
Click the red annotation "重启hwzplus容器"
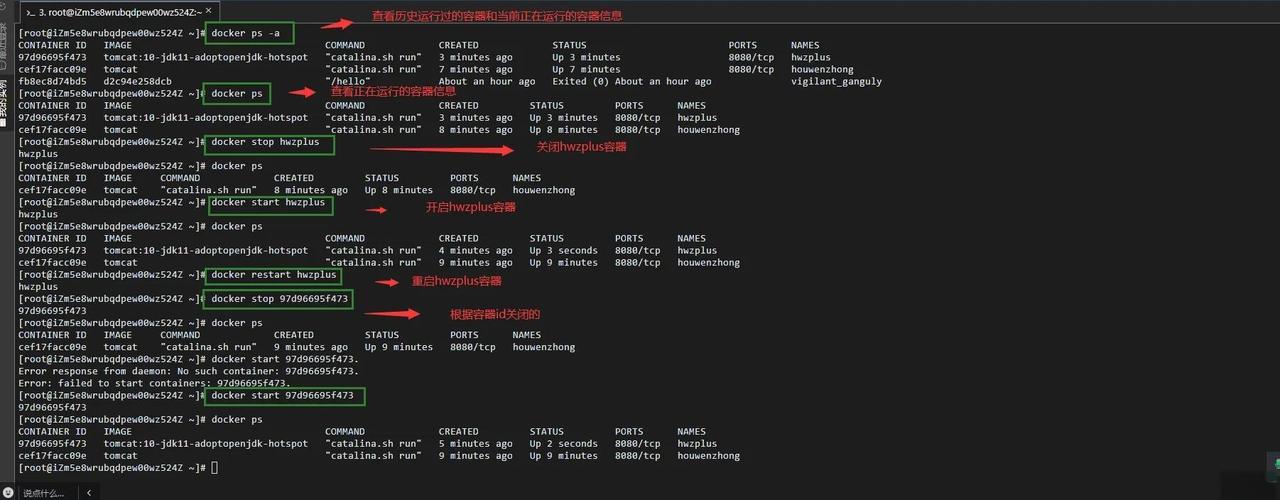point(457,282)
